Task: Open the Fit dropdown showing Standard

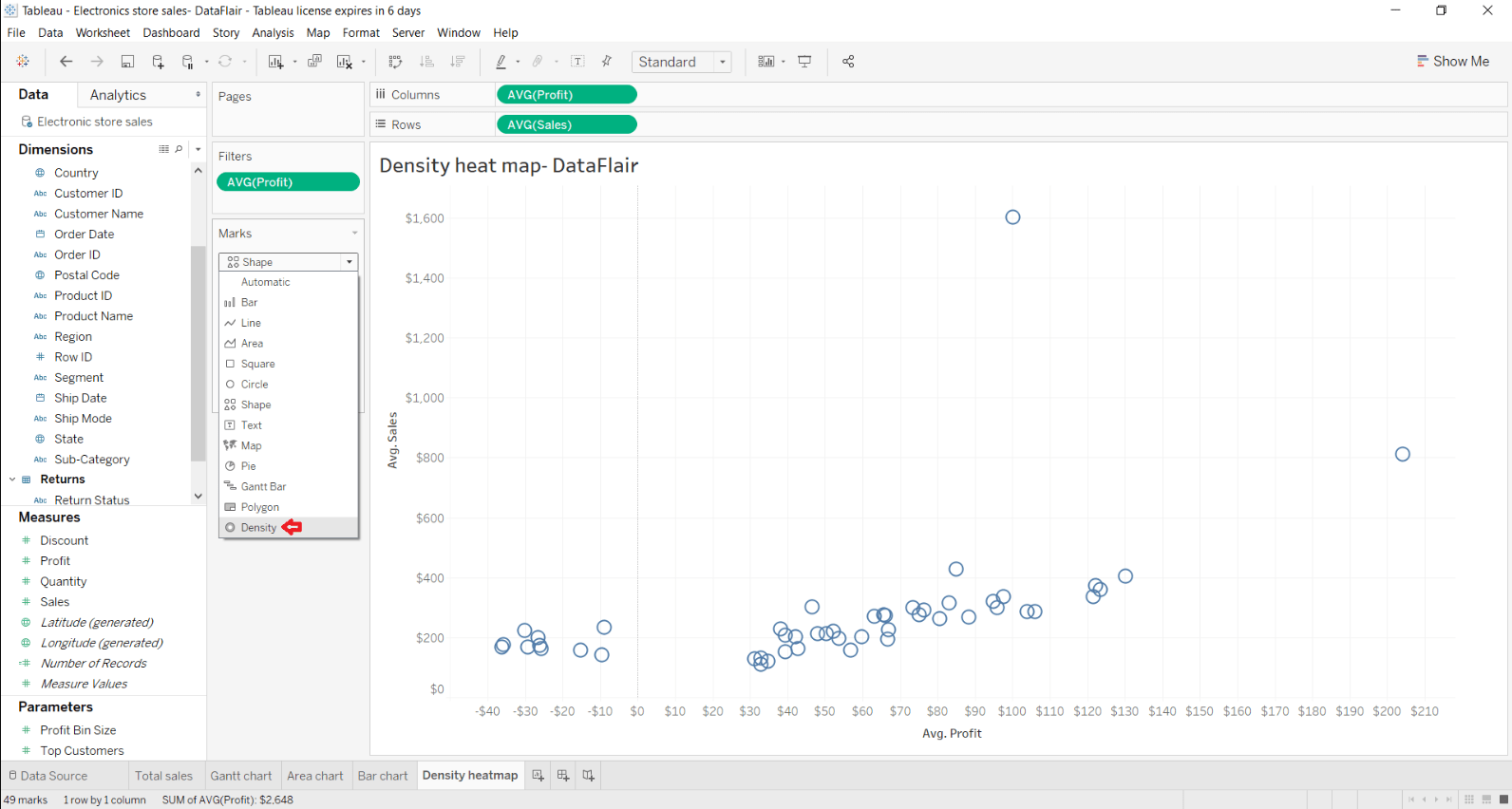Action: [682, 62]
